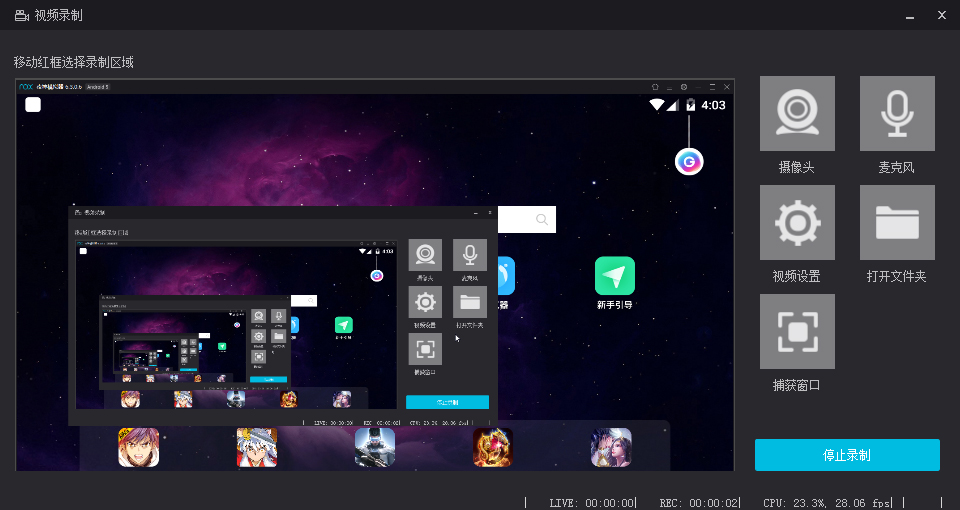Viewport: 960px width, 510px height.
Task: Open the green 新手引导 app in the preview
Action: [615, 277]
